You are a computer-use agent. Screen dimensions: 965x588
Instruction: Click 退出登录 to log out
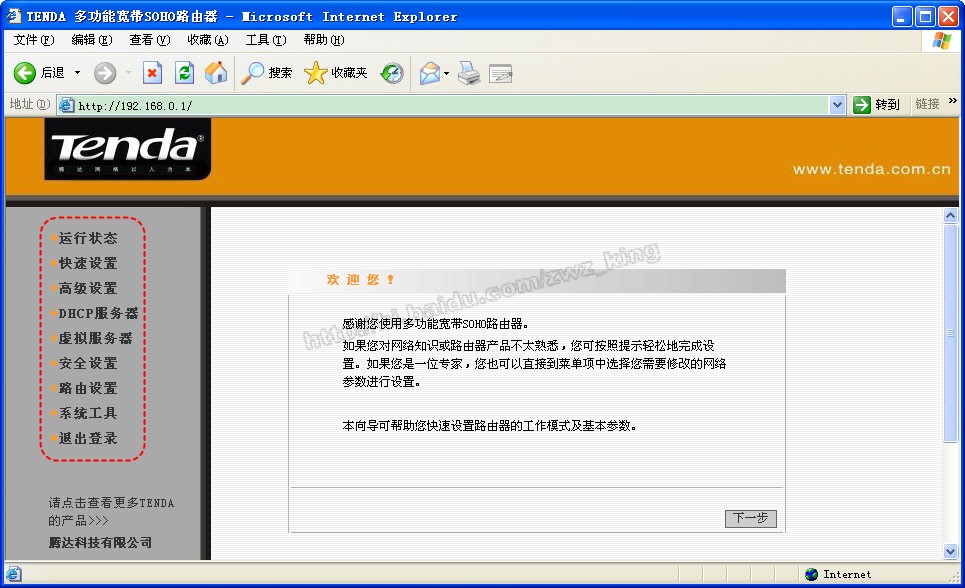point(88,438)
